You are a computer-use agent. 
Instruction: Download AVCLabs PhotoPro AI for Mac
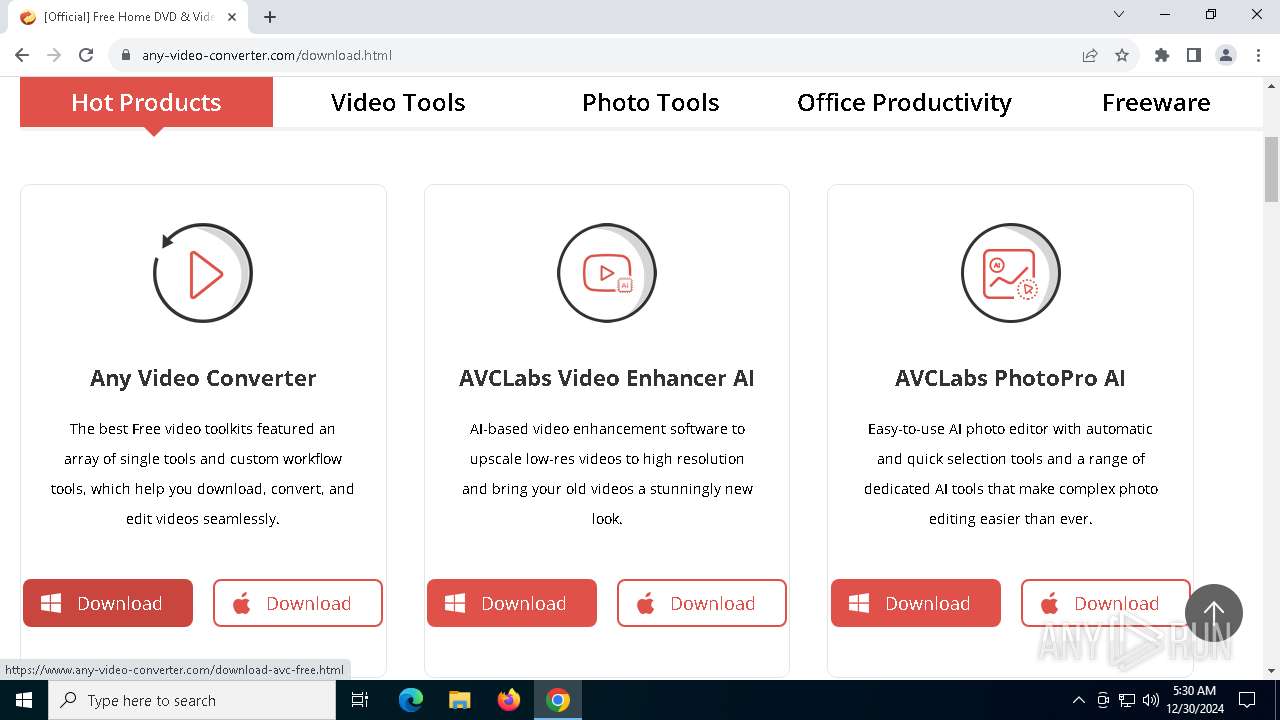pyautogui.click(x=1106, y=603)
